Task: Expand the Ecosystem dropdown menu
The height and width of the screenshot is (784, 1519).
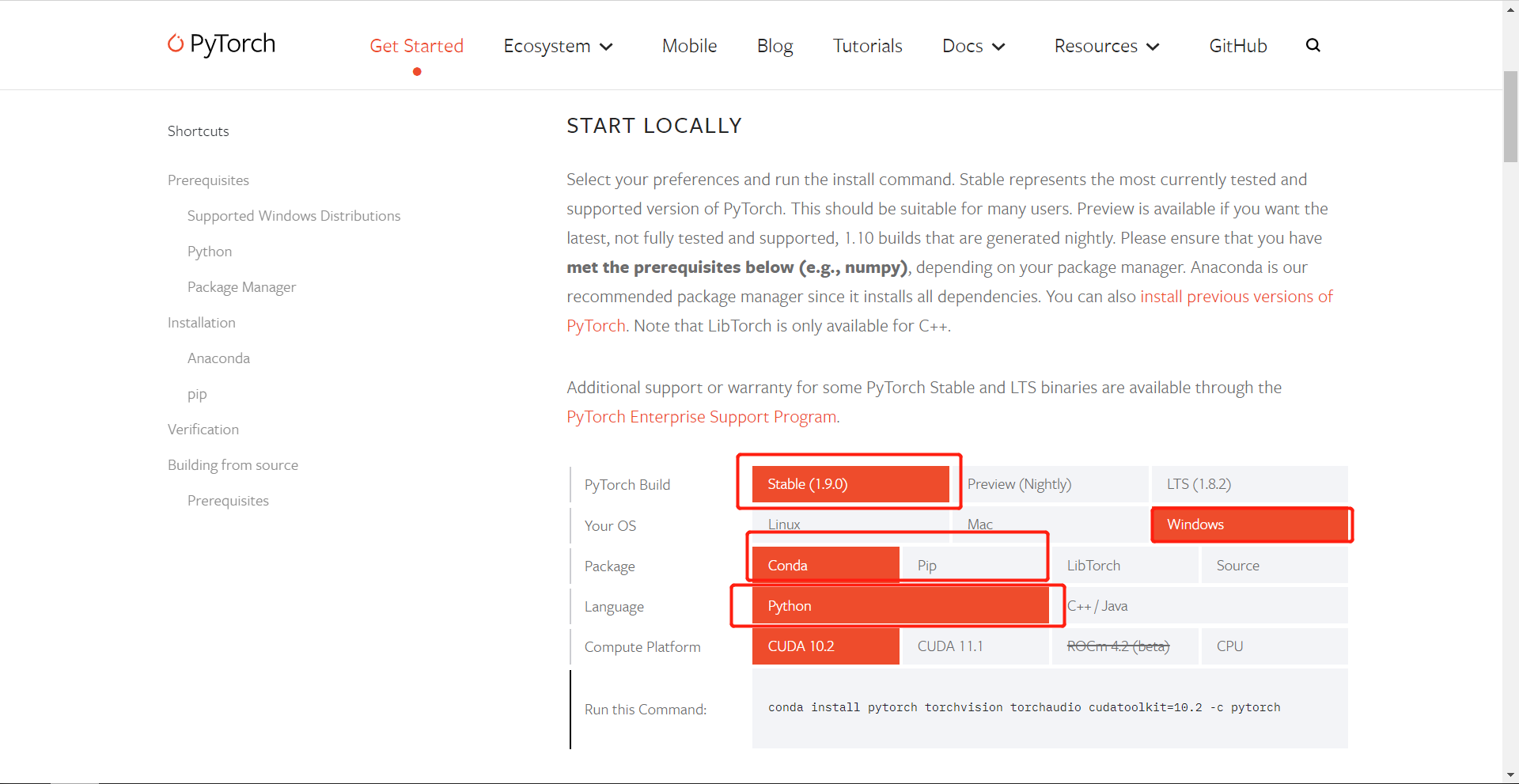Action: (x=559, y=46)
